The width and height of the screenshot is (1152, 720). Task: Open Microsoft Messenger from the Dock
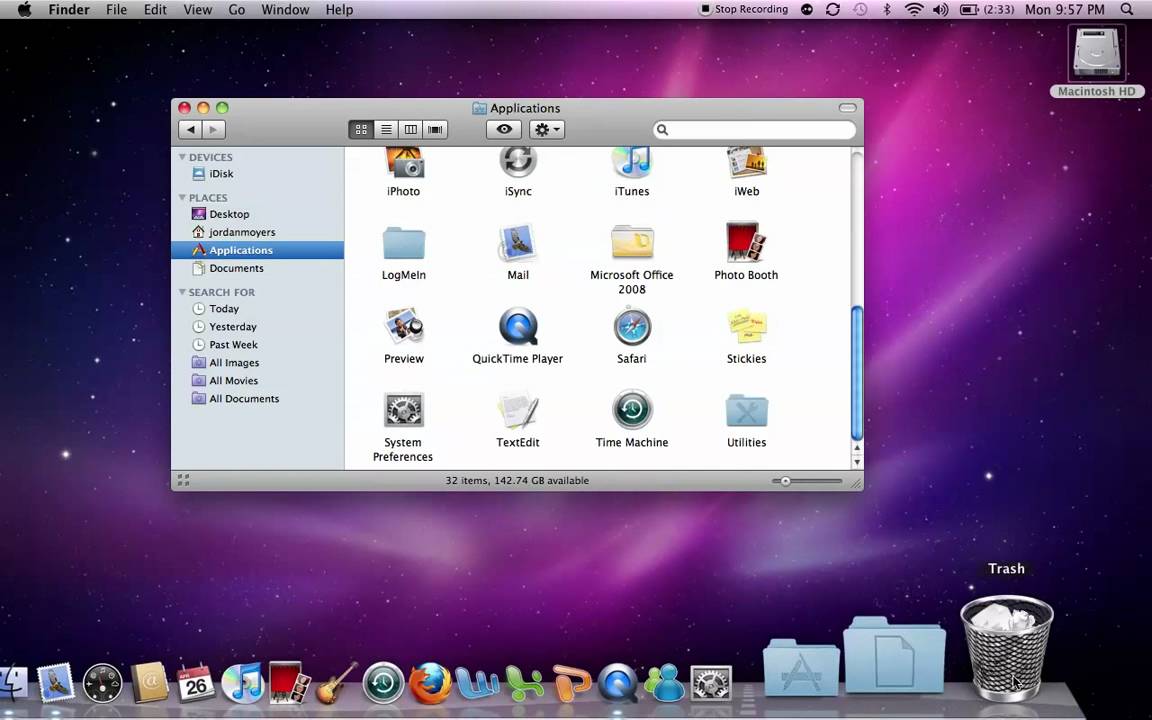click(x=664, y=683)
